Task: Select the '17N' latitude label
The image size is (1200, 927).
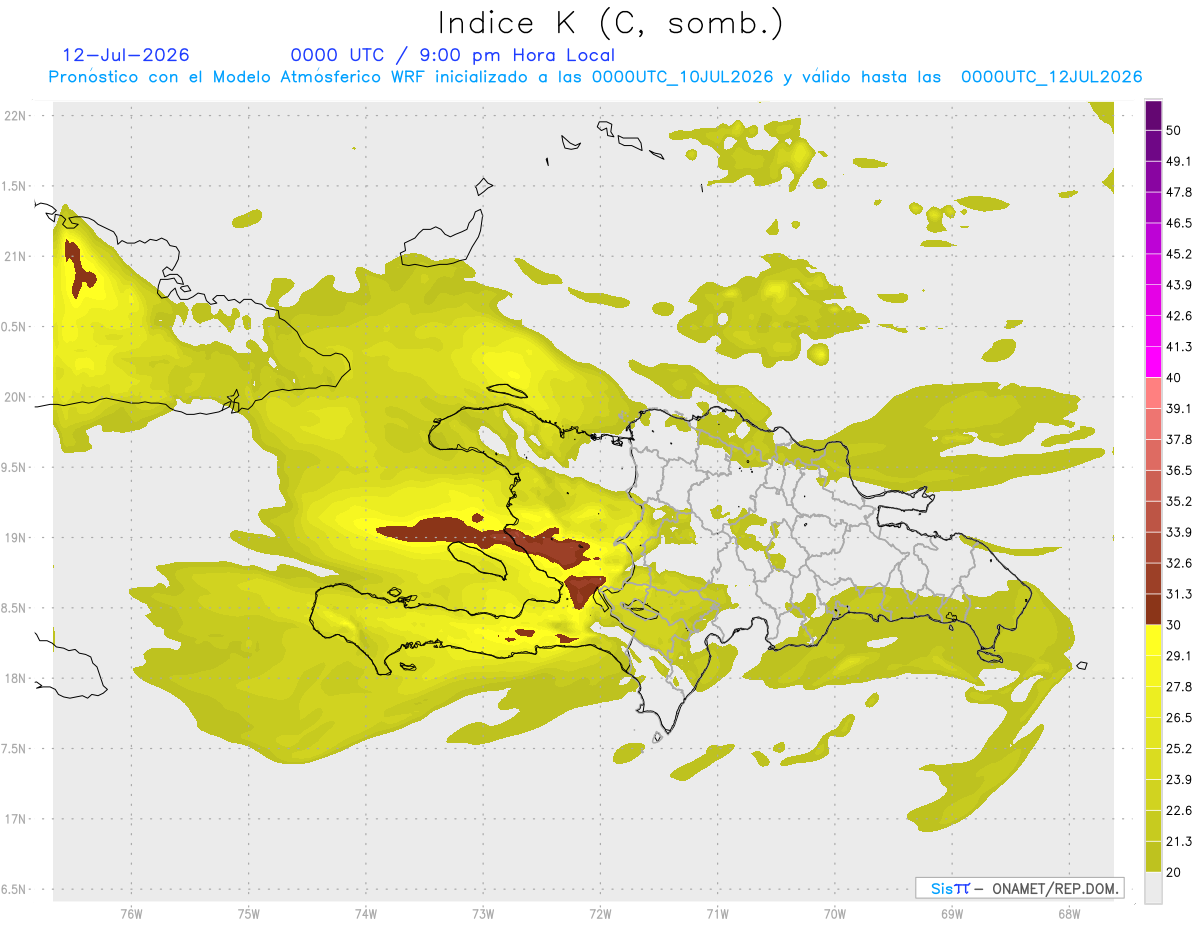Action: coord(16,819)
